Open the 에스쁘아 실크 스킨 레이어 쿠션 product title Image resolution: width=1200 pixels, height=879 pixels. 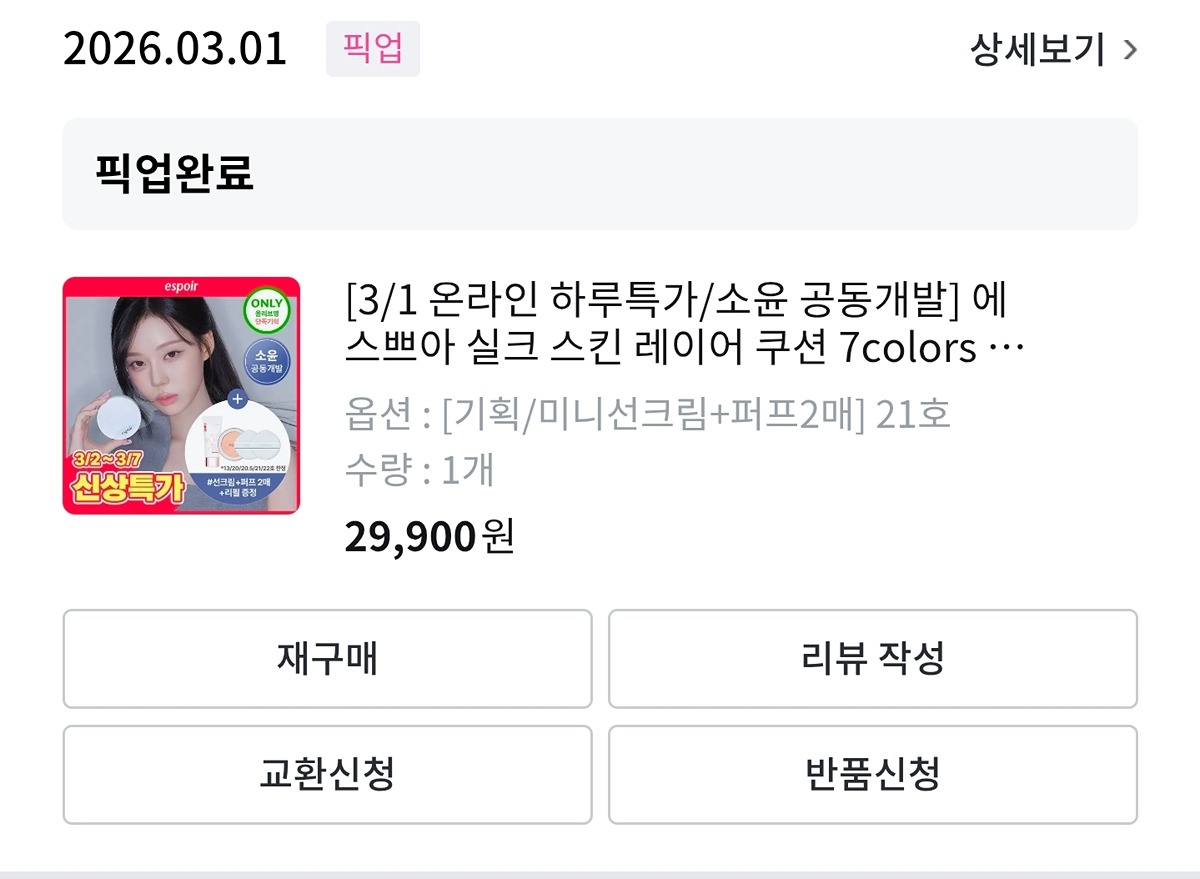tap(684, 325)
